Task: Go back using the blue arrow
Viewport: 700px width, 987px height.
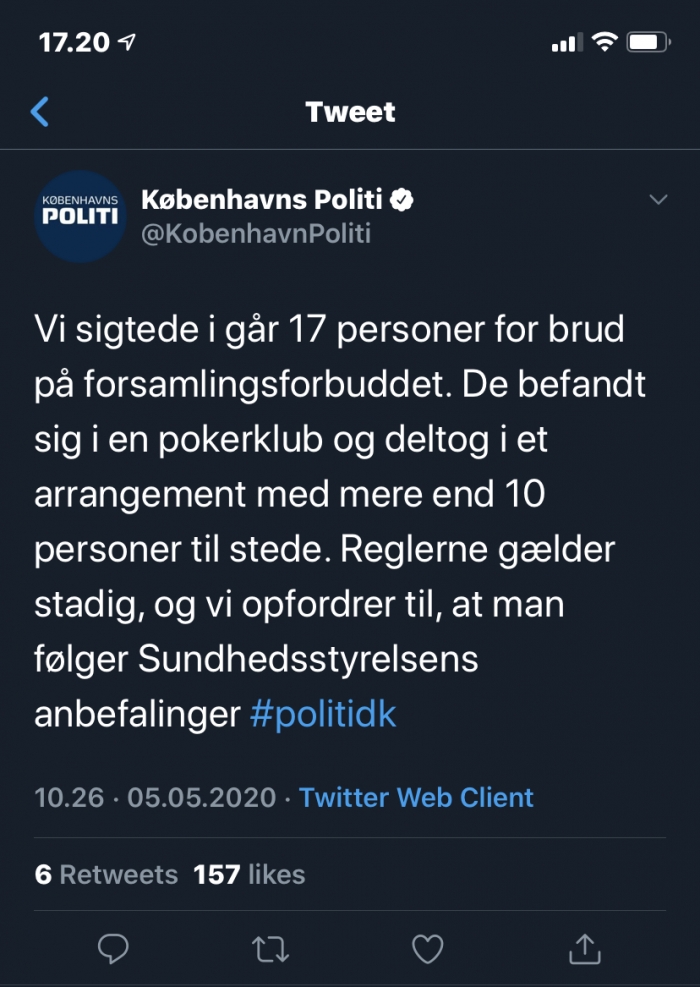Action: pos(40,112)
